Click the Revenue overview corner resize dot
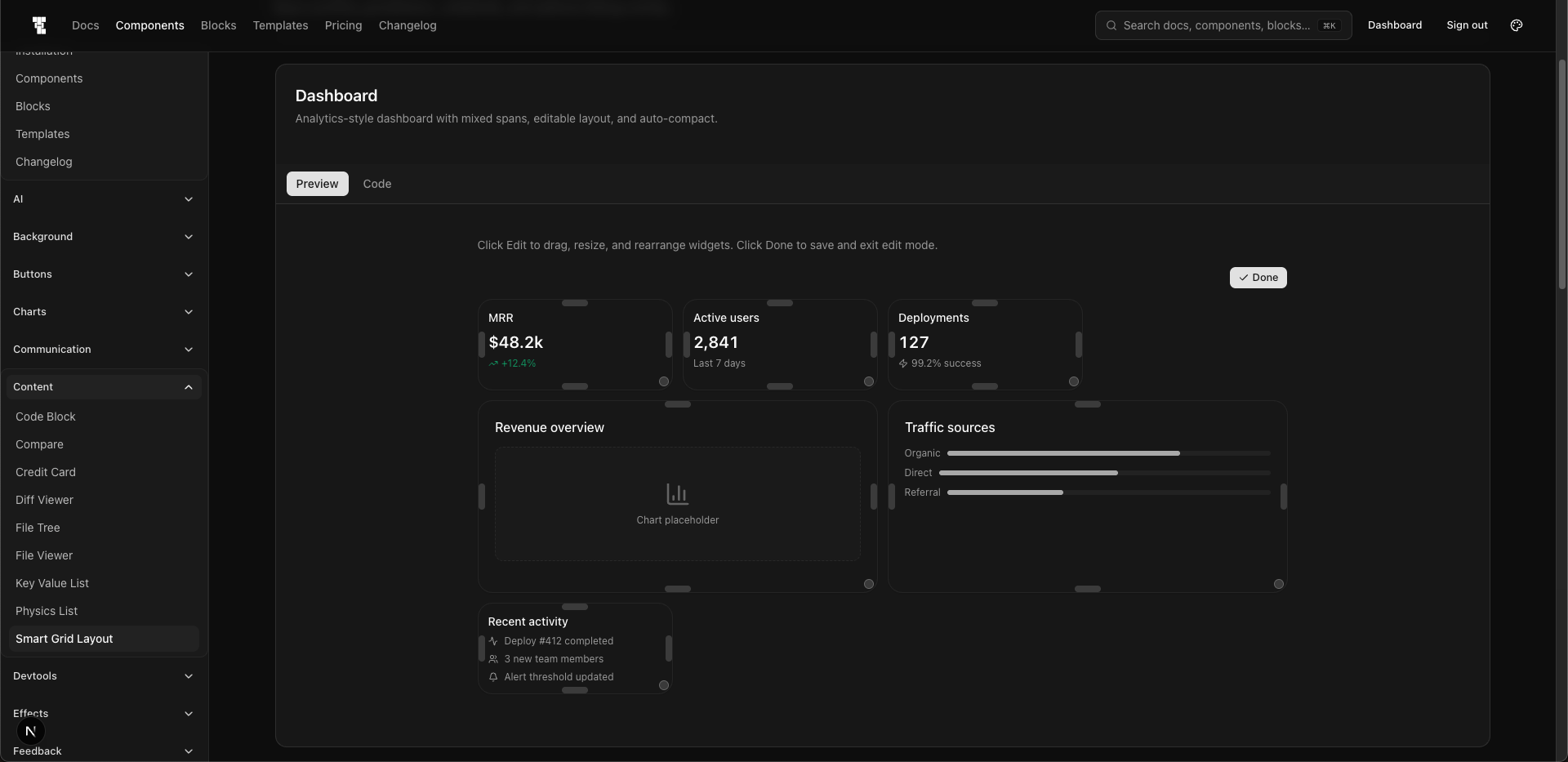The image size is (1568, 762). point(869,584)
